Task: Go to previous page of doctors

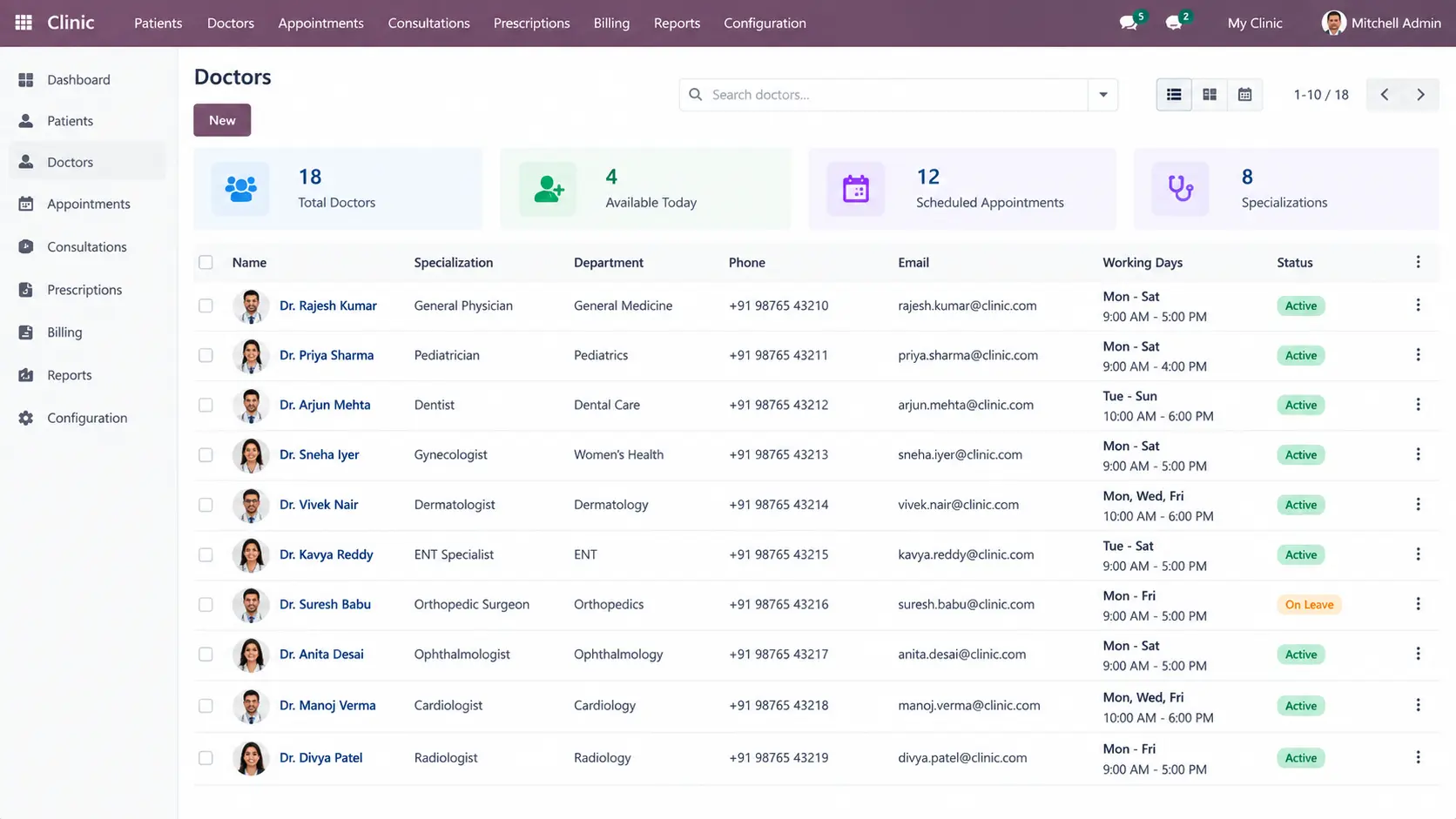Action: [1385, 94]
